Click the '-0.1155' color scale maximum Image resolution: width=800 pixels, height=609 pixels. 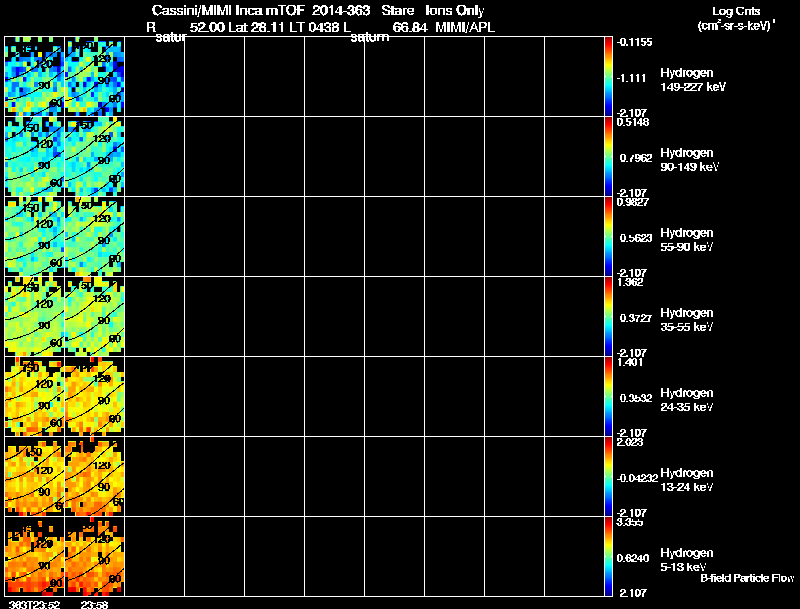tap(634, 42)
